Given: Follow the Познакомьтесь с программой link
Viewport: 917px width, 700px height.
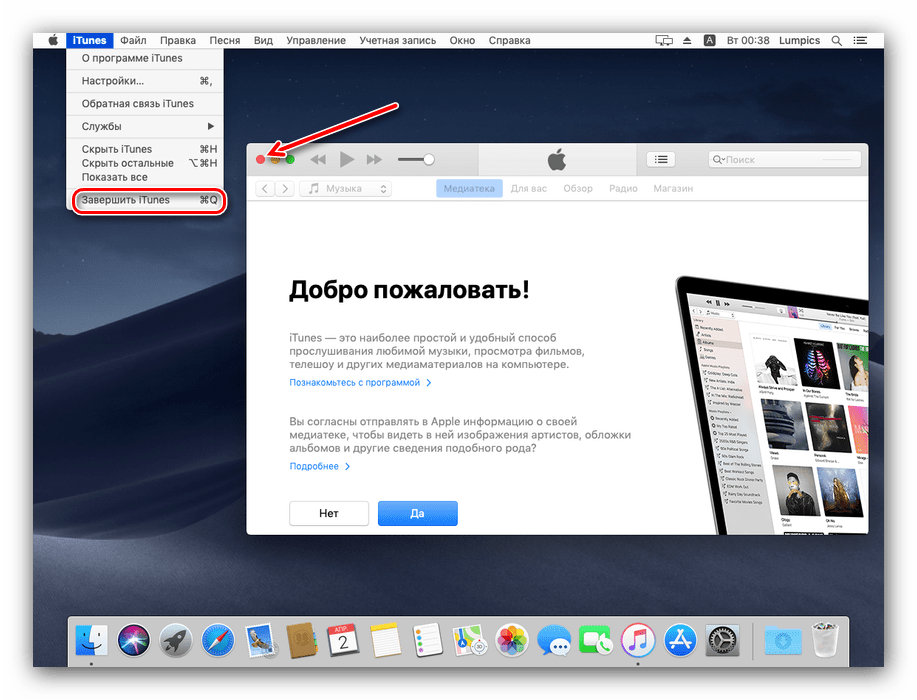Looking at the screenshot, I should coord(355,383).
